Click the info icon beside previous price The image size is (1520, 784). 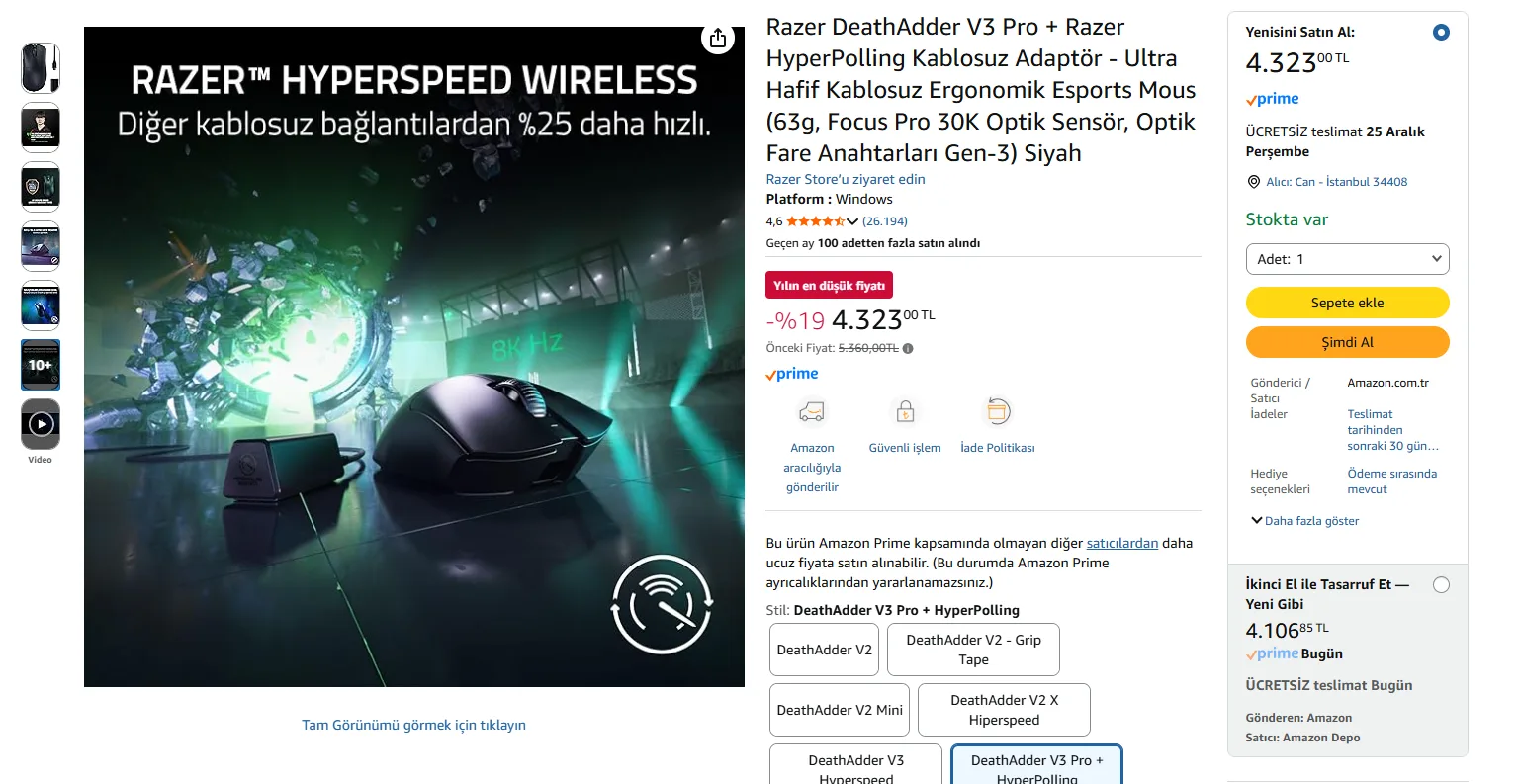coord(908,348)
